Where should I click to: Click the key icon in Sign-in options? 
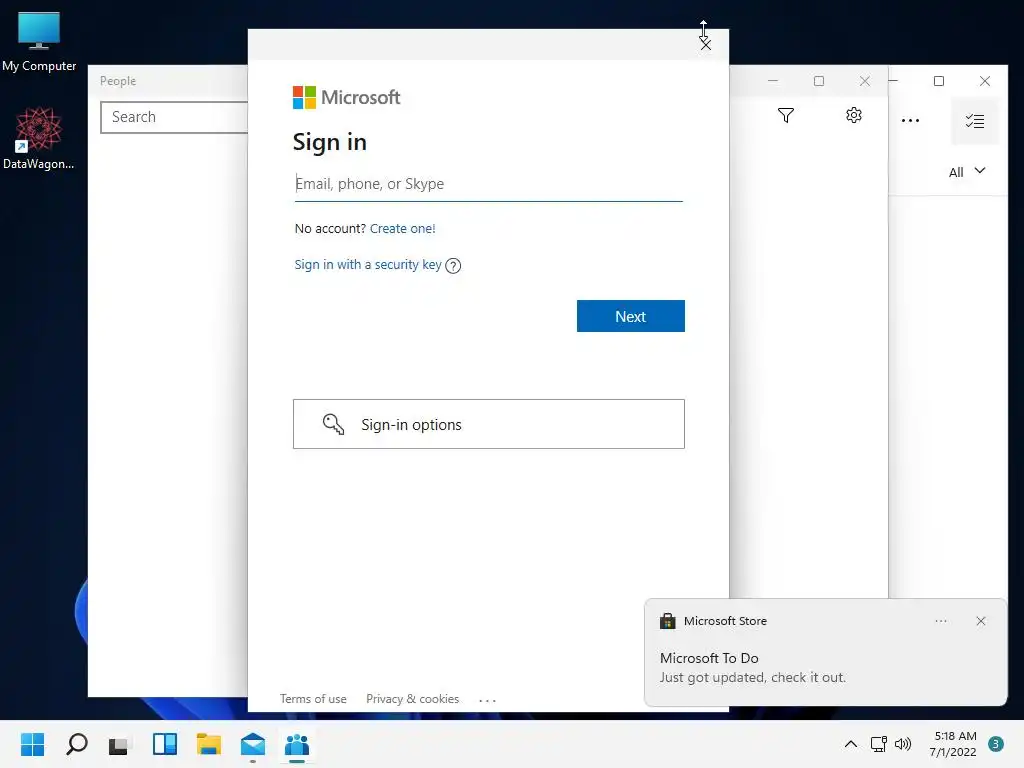click(333, 424)
